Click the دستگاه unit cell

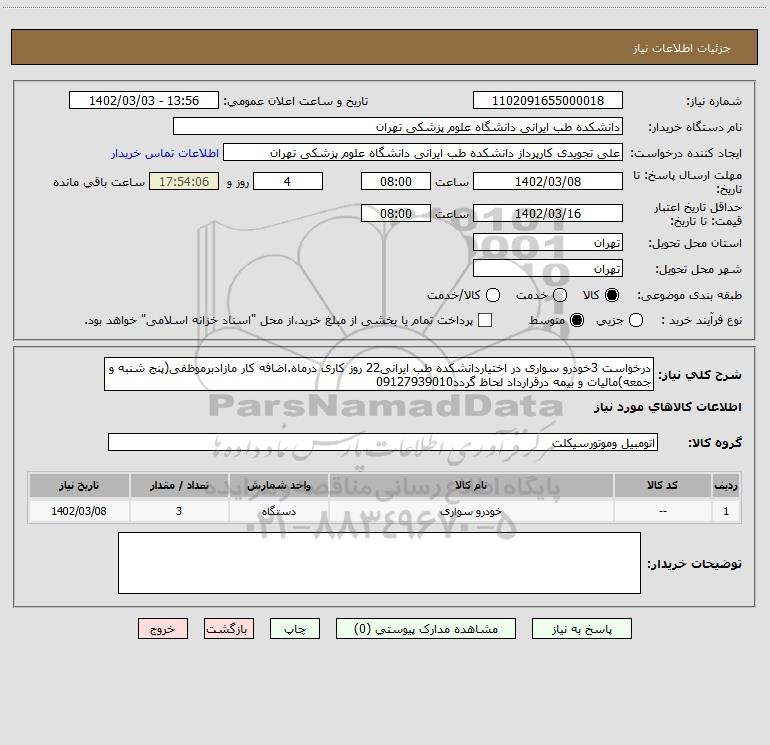278,511
